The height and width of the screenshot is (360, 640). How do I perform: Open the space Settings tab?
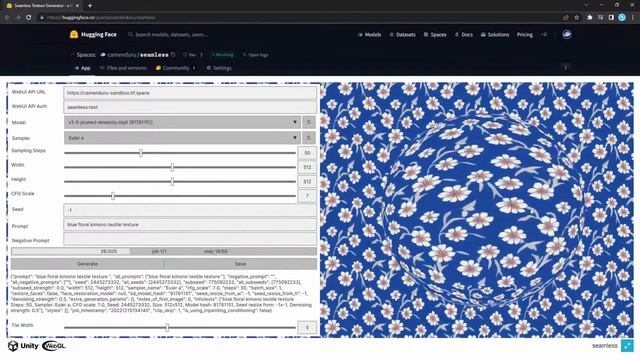tap(219, 68)
